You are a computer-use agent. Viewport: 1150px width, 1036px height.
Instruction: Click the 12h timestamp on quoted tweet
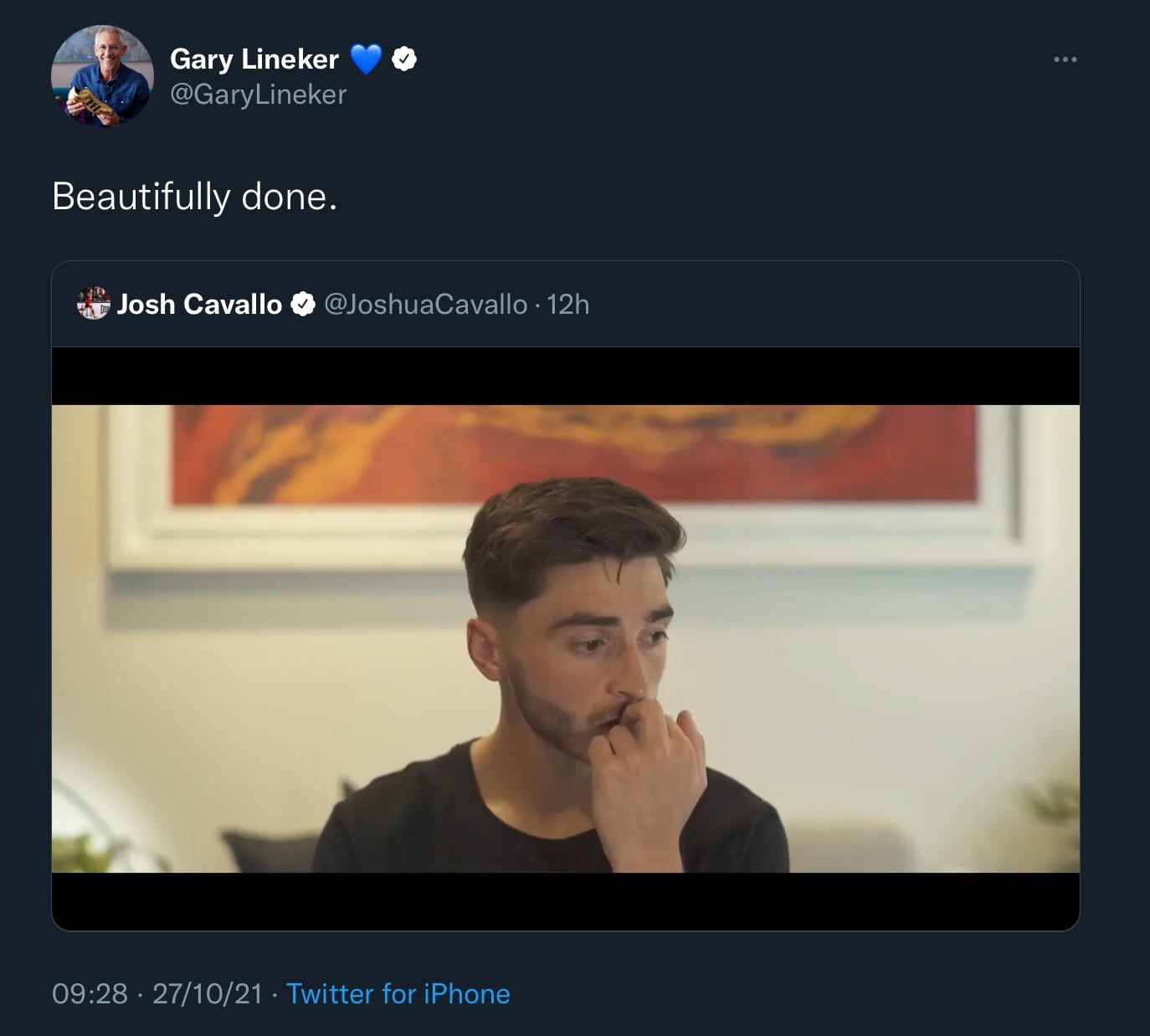click(x=568, y=305)
